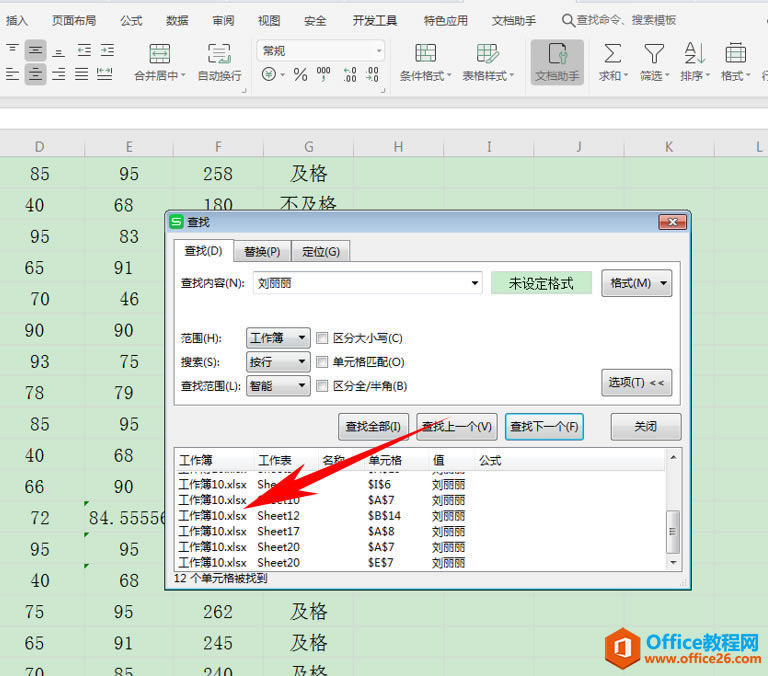Switch to the 替换(P) tab
Image resolution: width=768 pixels, height=676 pixels.
pos(262,251)
